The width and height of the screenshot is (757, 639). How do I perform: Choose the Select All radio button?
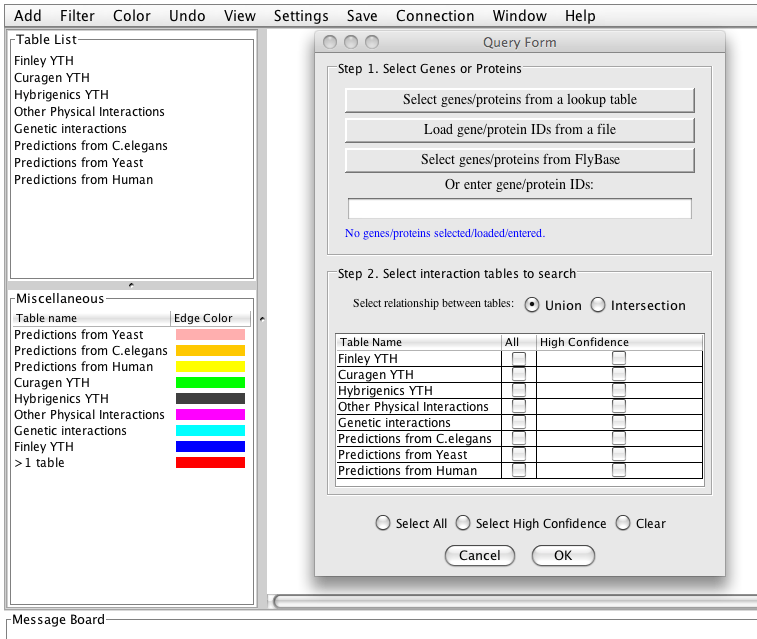[383, 523]
